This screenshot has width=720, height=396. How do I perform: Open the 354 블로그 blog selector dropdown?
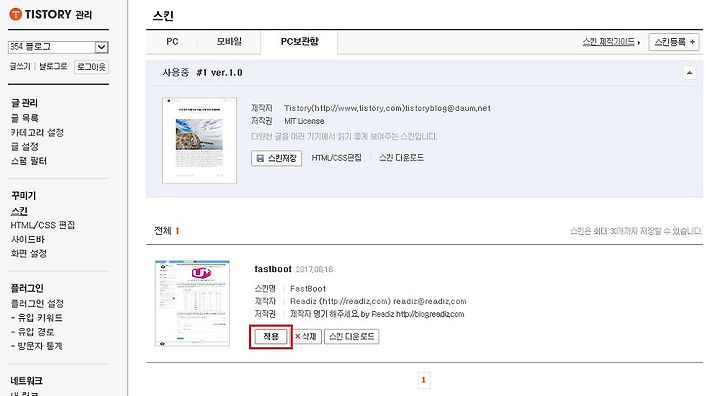pos(58,47)
